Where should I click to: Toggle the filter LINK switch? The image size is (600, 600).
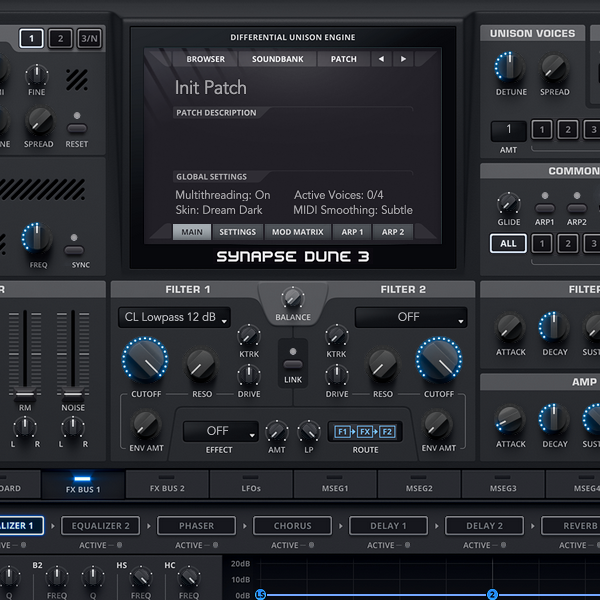tap(293, 364)
